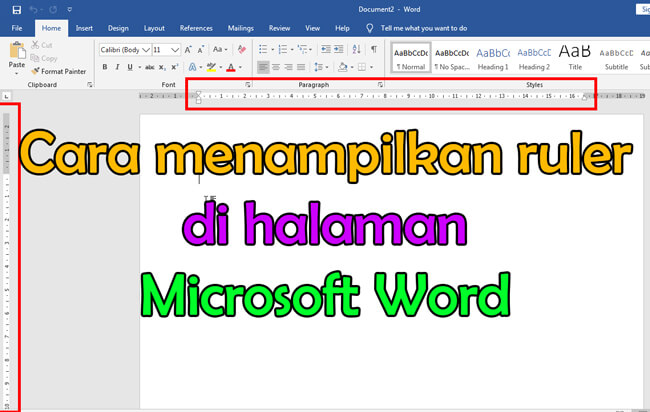Toggle Bold formatting

point(105,67)
